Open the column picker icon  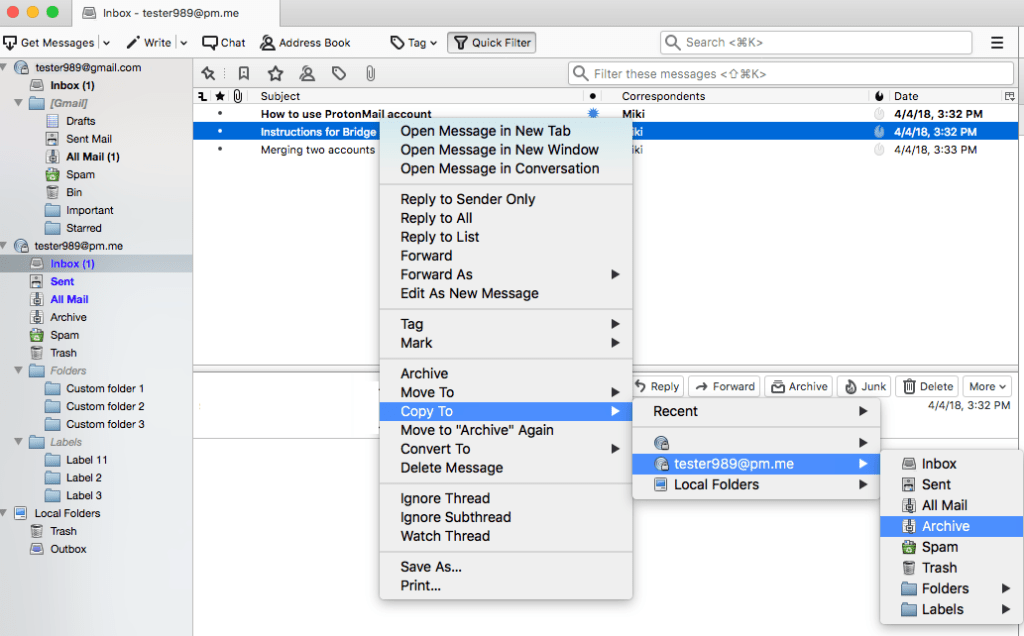pyautogui.click(x=1010, y=97)
